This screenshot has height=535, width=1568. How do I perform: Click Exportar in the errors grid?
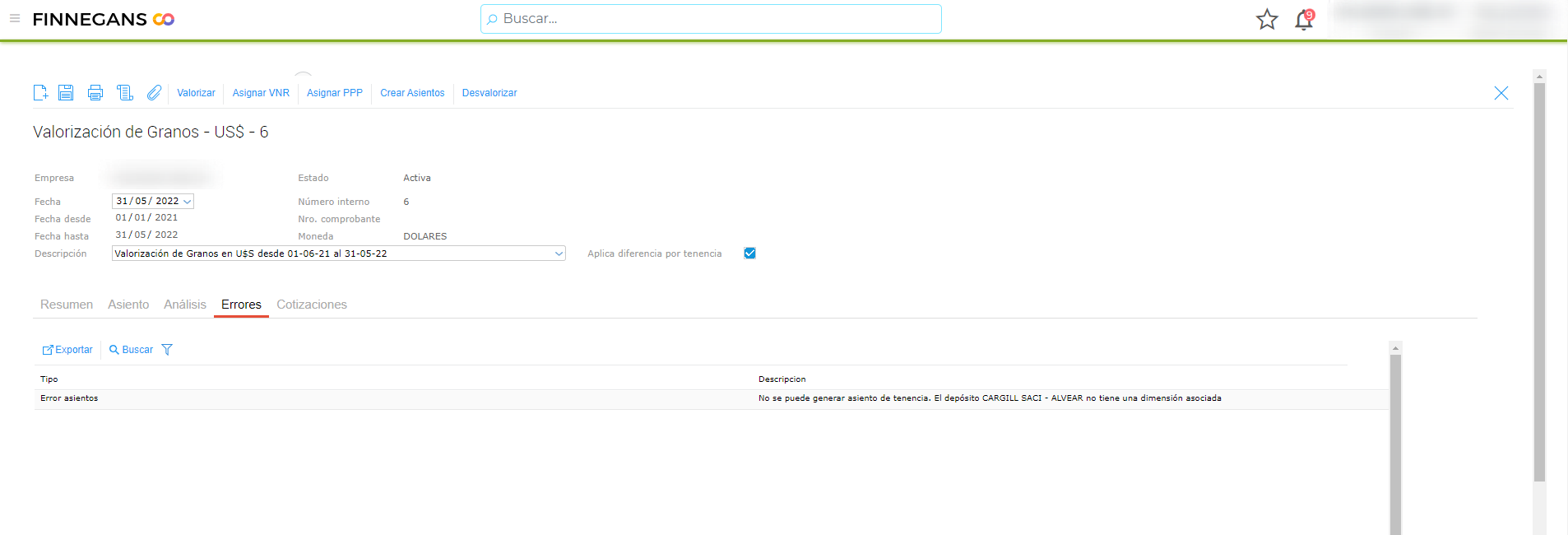pyautogui.click(x=67, y=350)
